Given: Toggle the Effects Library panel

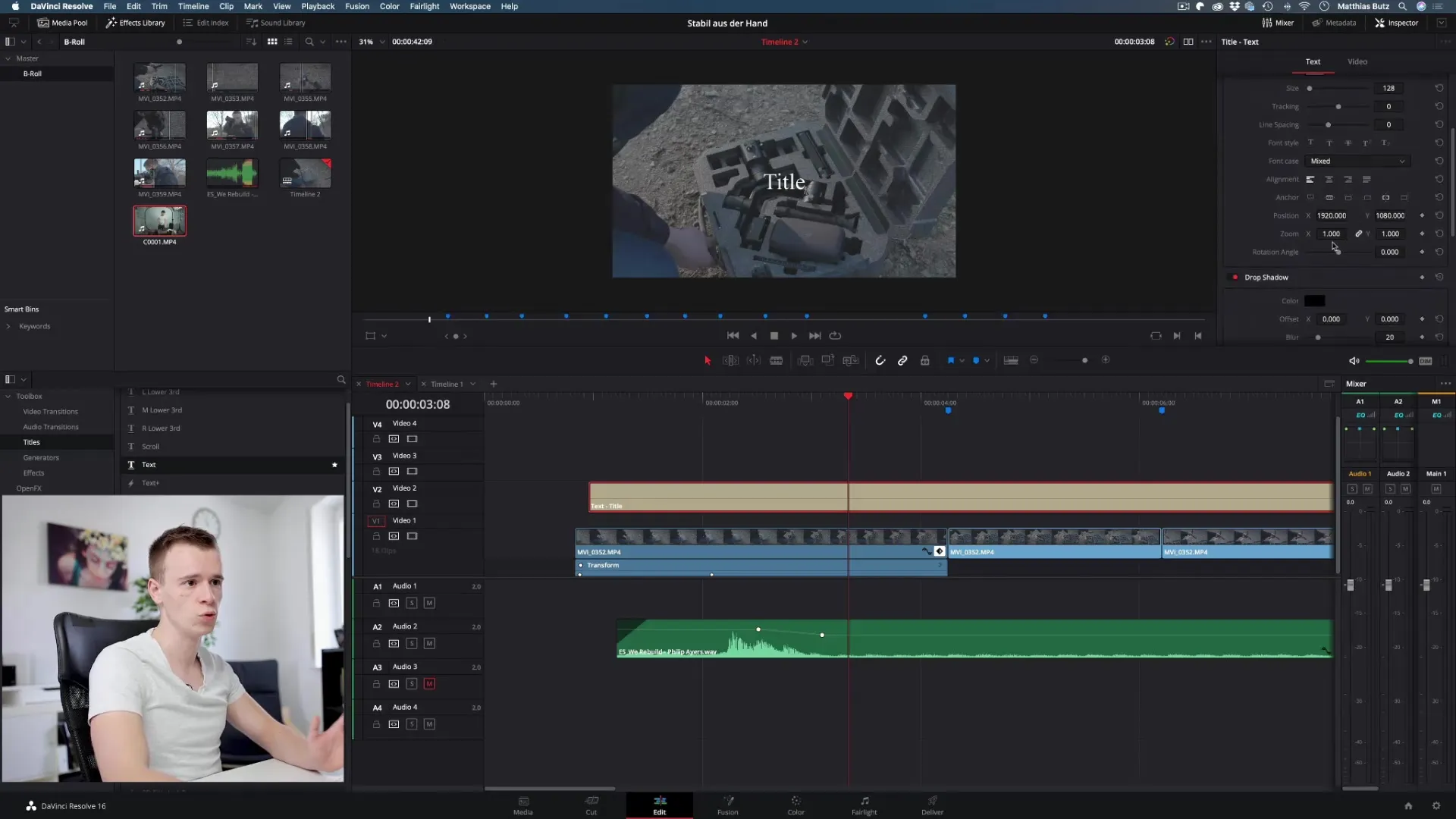Looking at the screenshot, I should pos(135,23).
